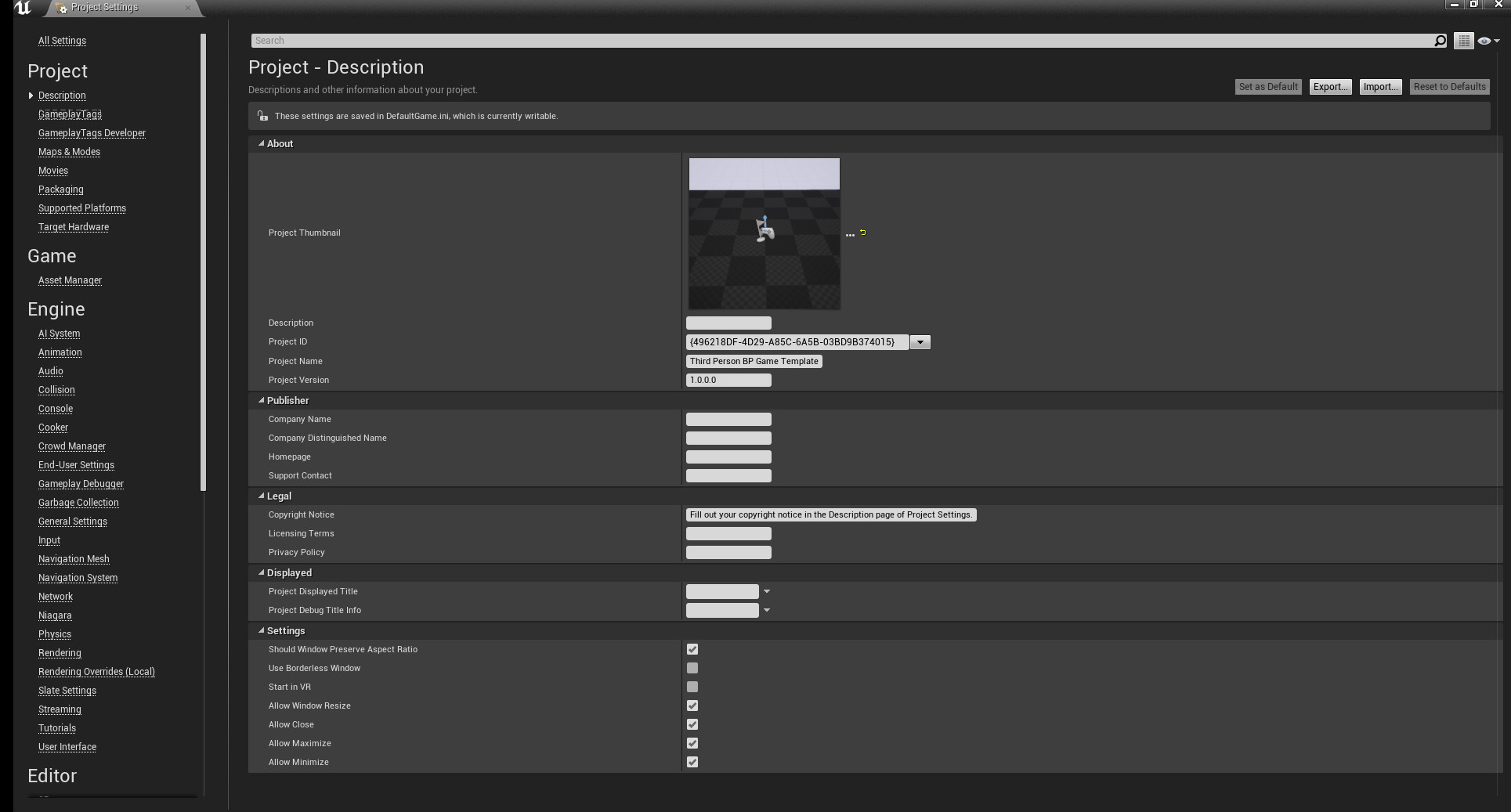Open All Settings in sidebar
The image size is (1511, 812).
62,41
